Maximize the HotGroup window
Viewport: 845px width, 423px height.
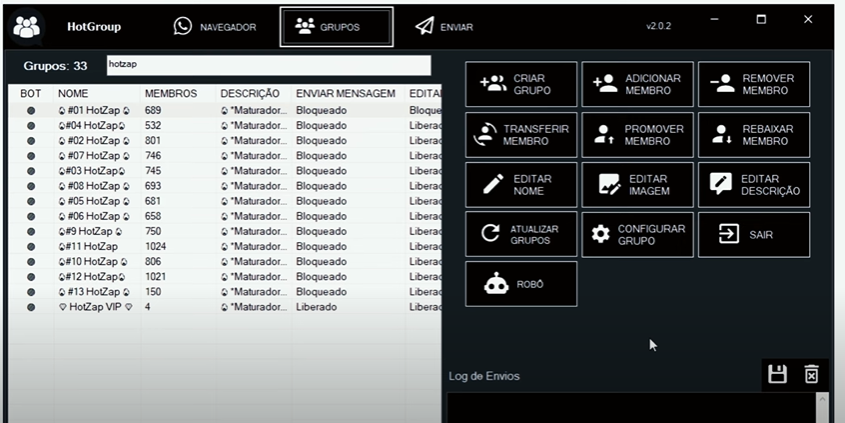(x=761, y=19)
